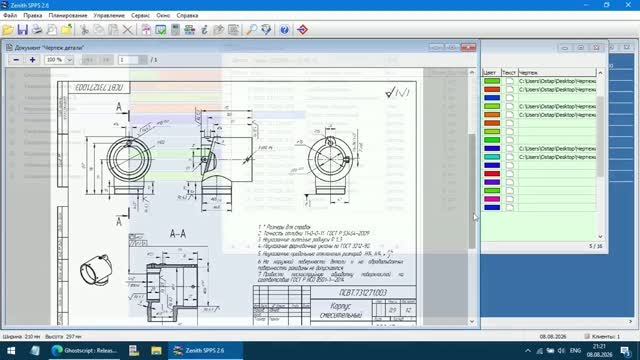640x360 pixels.
Task: Click the network structure toolbar icon
Action: tap(189, 30)
